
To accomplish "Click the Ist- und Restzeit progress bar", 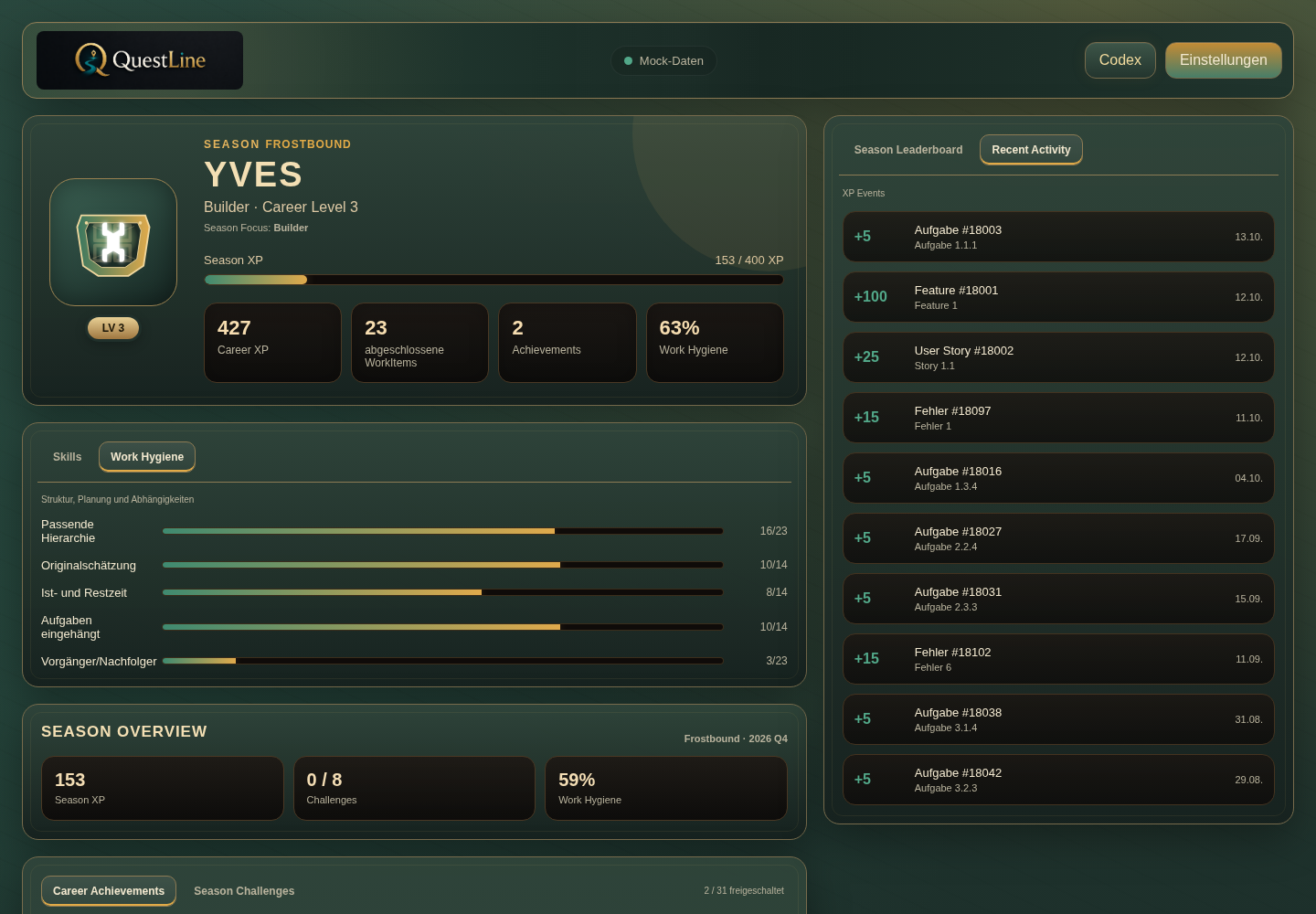I will [x=442, y=592].
